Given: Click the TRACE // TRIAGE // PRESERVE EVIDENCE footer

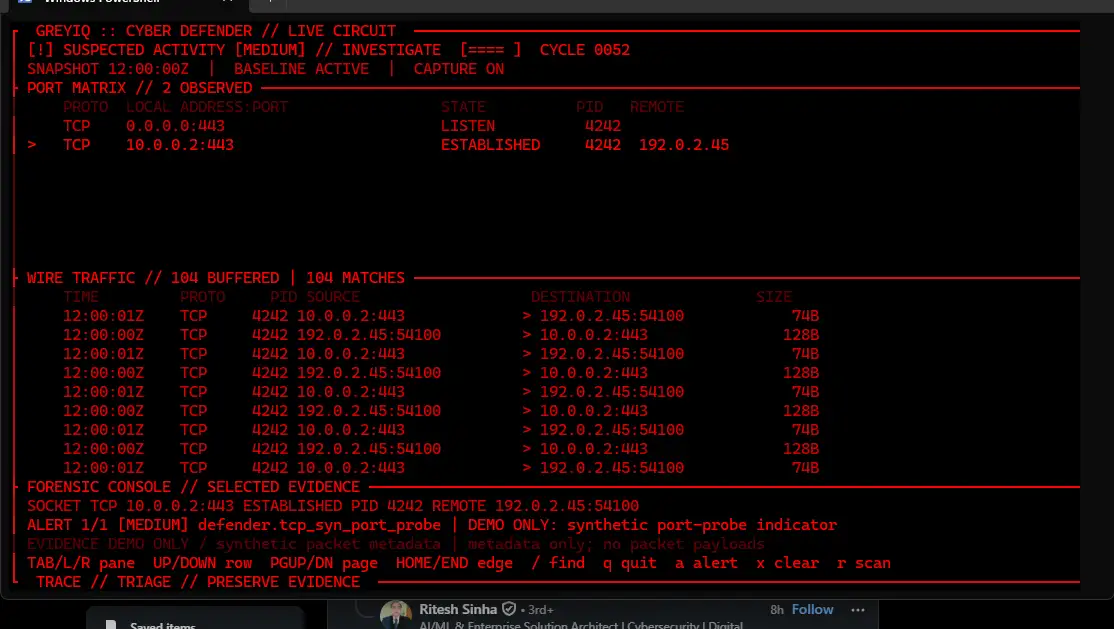Looking at the screenshot, I should click(x=198, y=582).
